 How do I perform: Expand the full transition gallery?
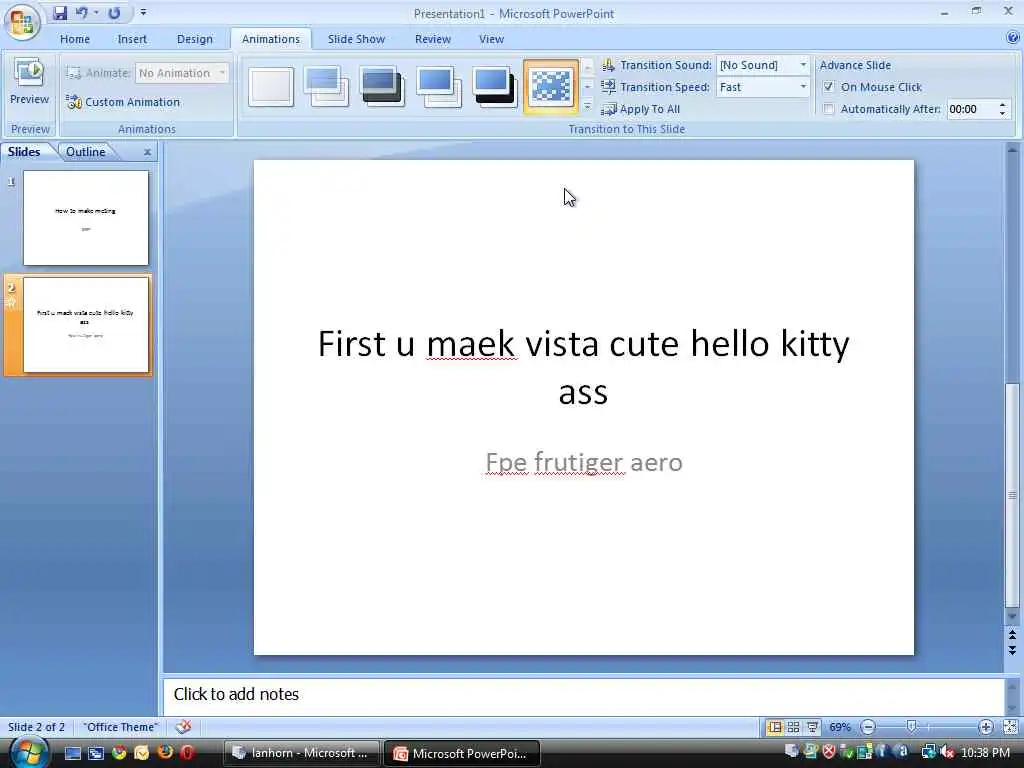pos(587,106)
